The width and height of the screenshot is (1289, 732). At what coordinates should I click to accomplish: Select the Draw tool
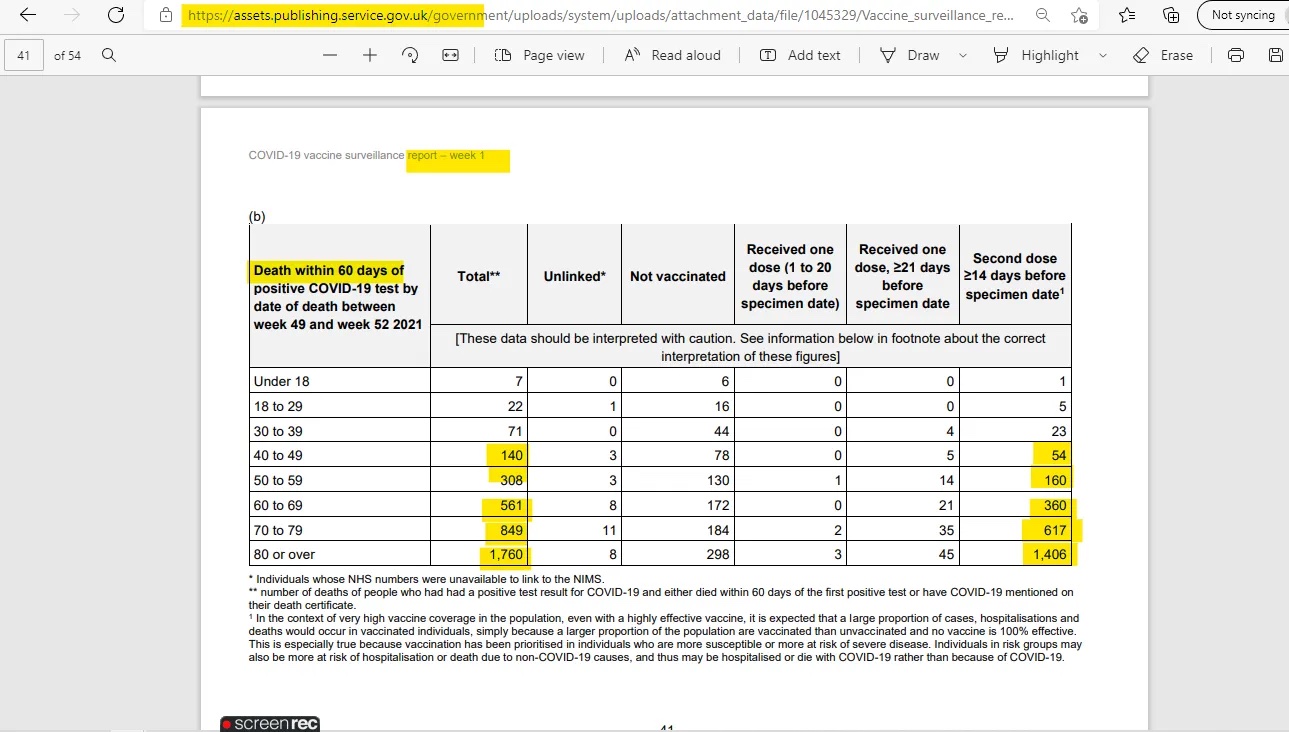(910, 55)
